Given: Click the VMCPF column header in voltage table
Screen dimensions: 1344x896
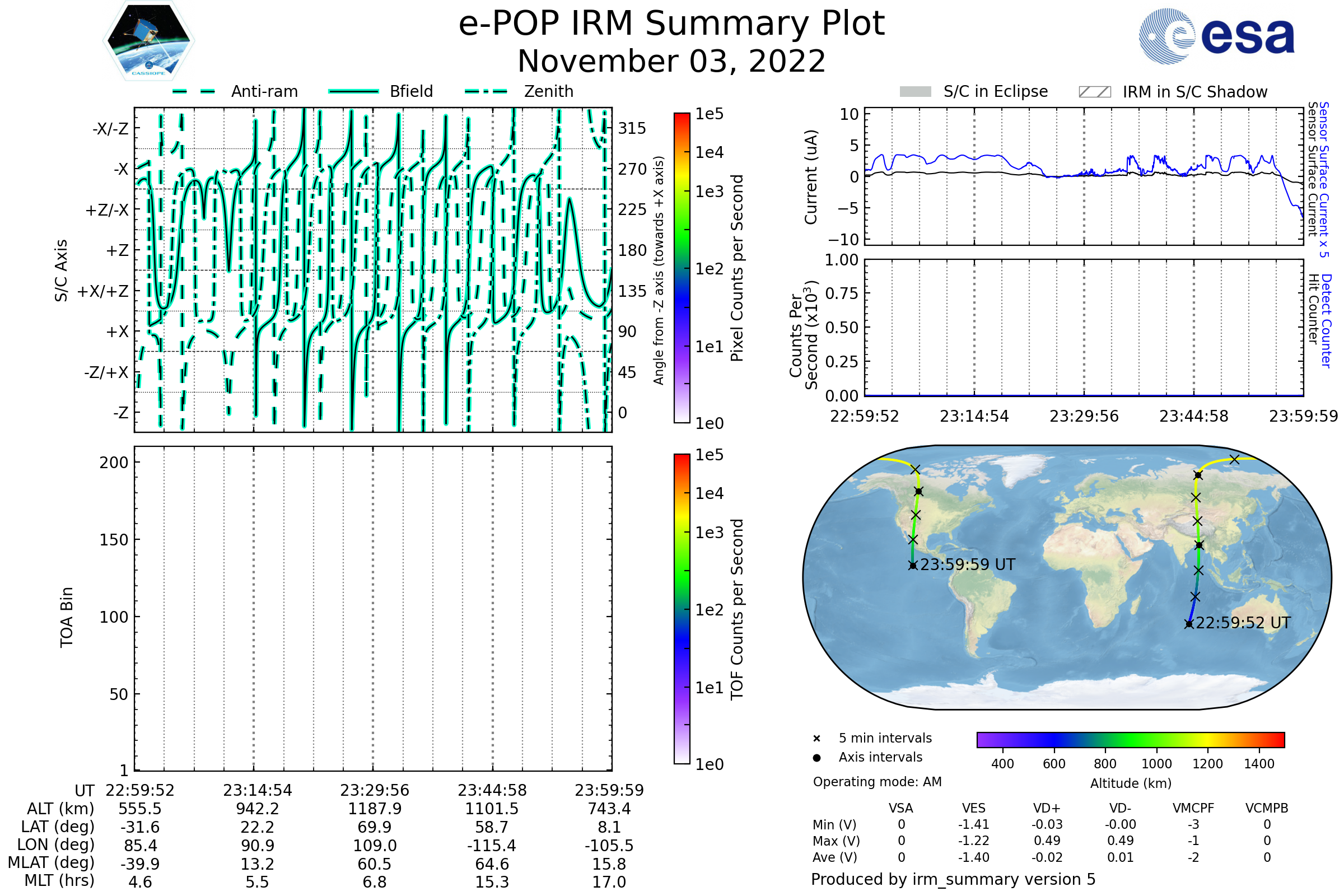Looking at the screenshot, I should (x=1193, y=808).
